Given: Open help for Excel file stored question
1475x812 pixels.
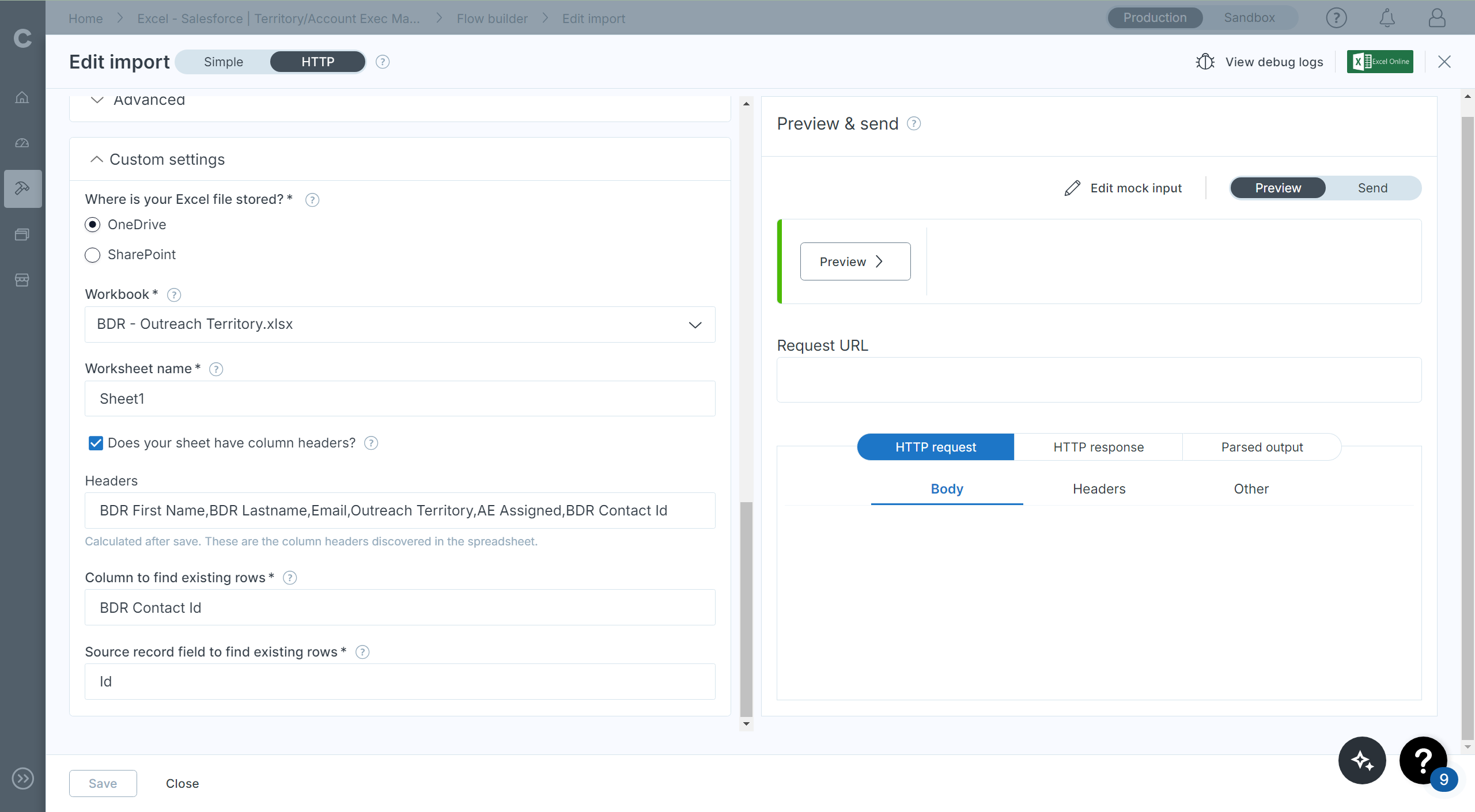Looking at the screenshot, I should click(x=312, y=200).
